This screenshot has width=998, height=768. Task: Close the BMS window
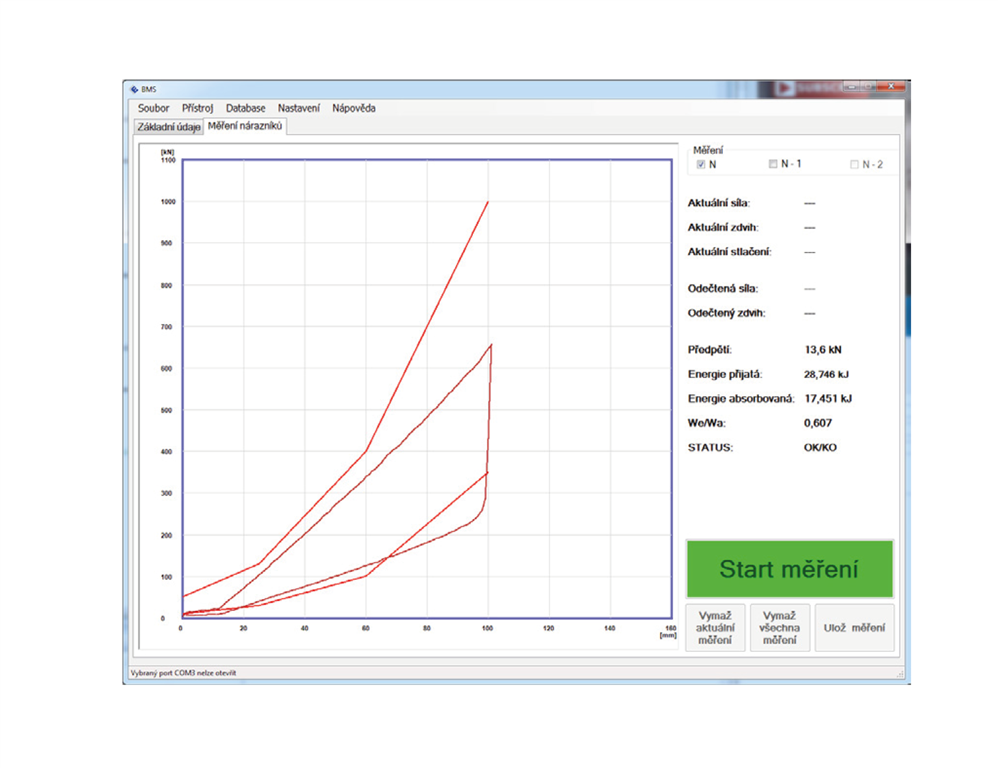pos(891,87)
